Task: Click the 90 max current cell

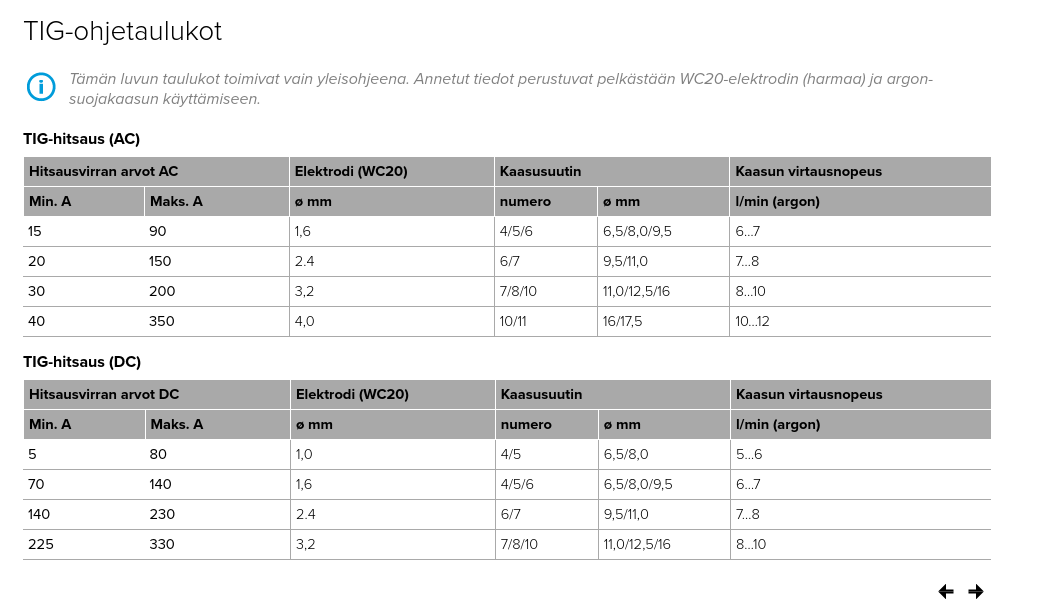Action: click(x=158, y=232)
